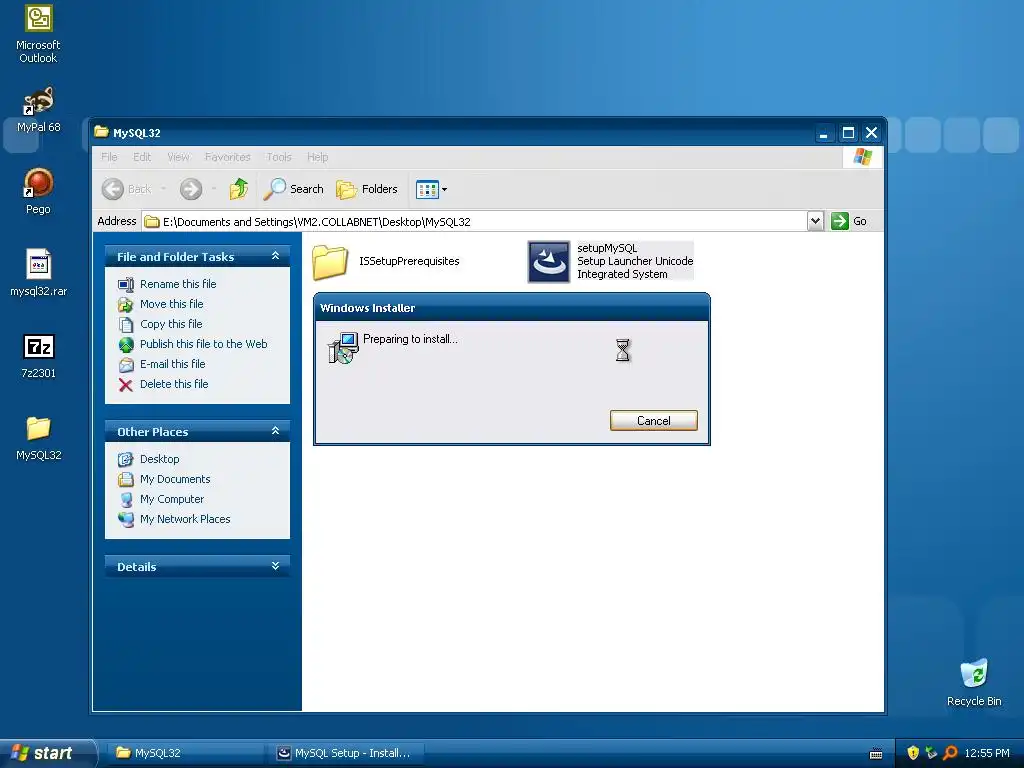Viewport: 1024px width, 768px height.
Task: Collapse the File and Folder Tasks panel
Action: coord(276,256)
